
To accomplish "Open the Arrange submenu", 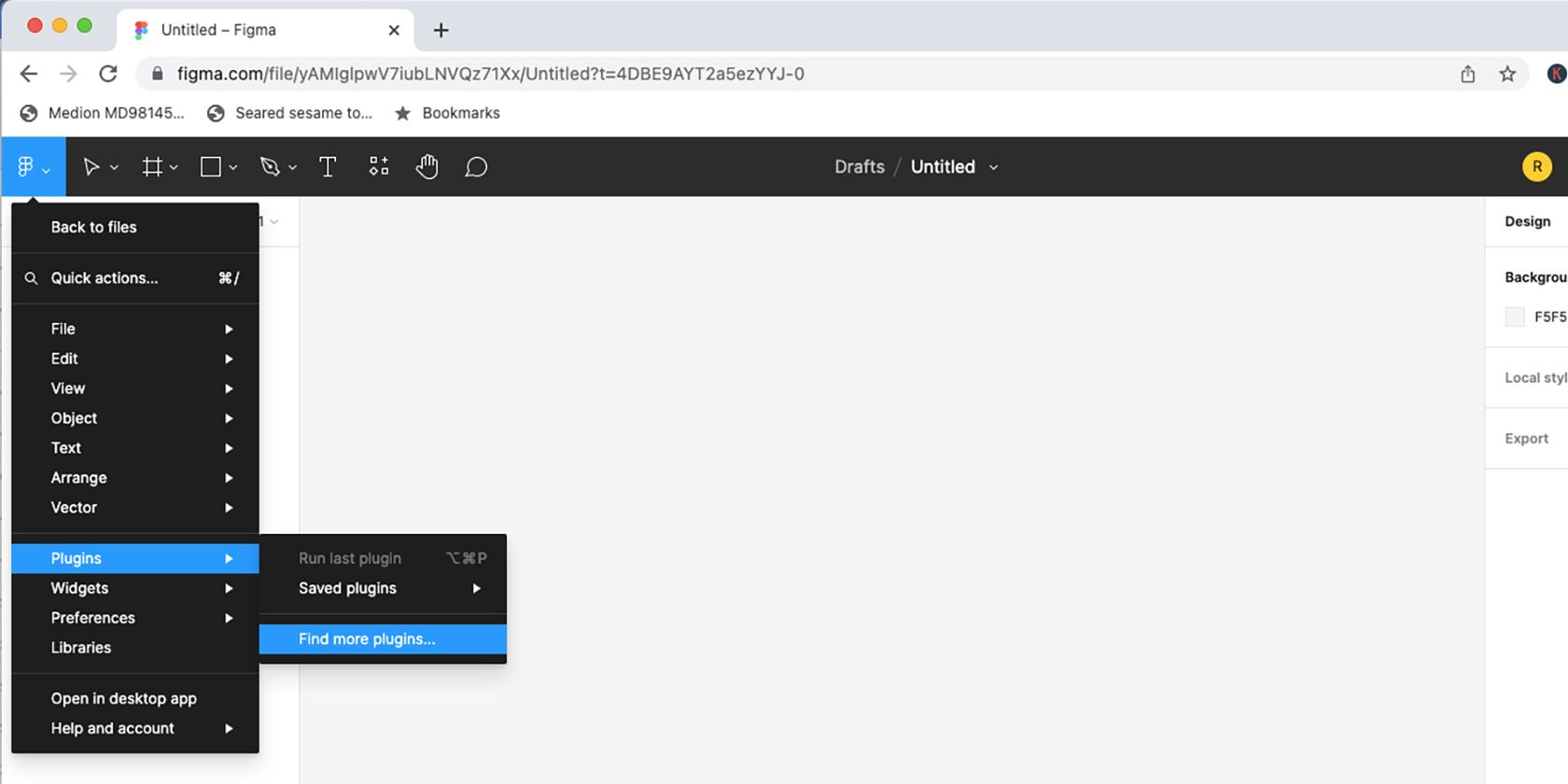I will pyautogui.click(x=135, y=479).
